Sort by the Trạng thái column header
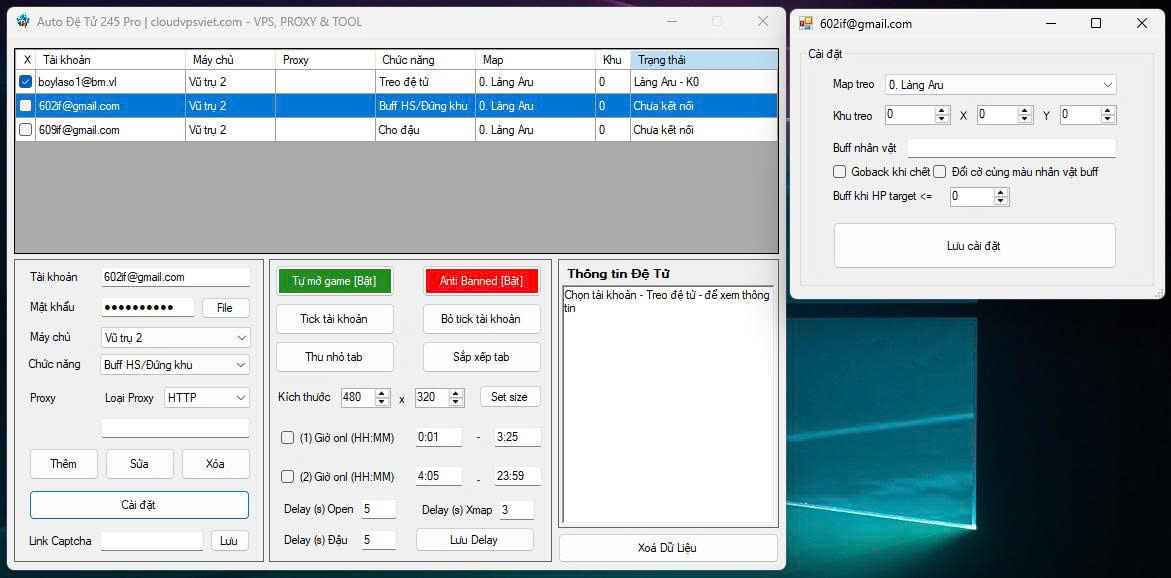 click(703, 60)
